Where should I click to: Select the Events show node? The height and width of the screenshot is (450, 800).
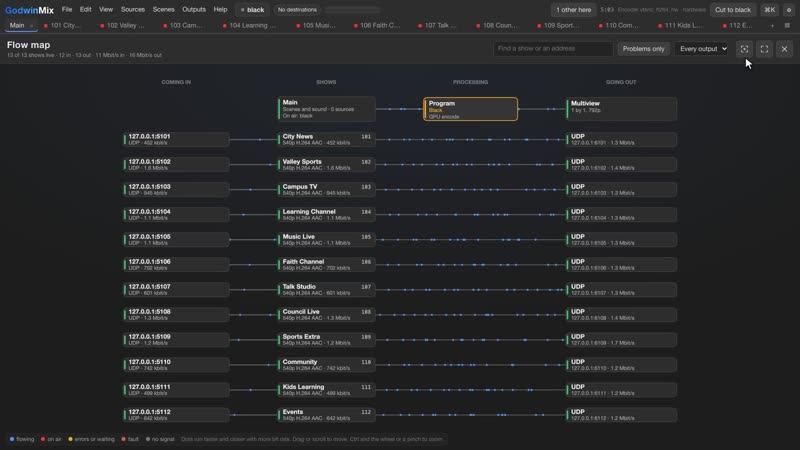click(x=327, y=414)
